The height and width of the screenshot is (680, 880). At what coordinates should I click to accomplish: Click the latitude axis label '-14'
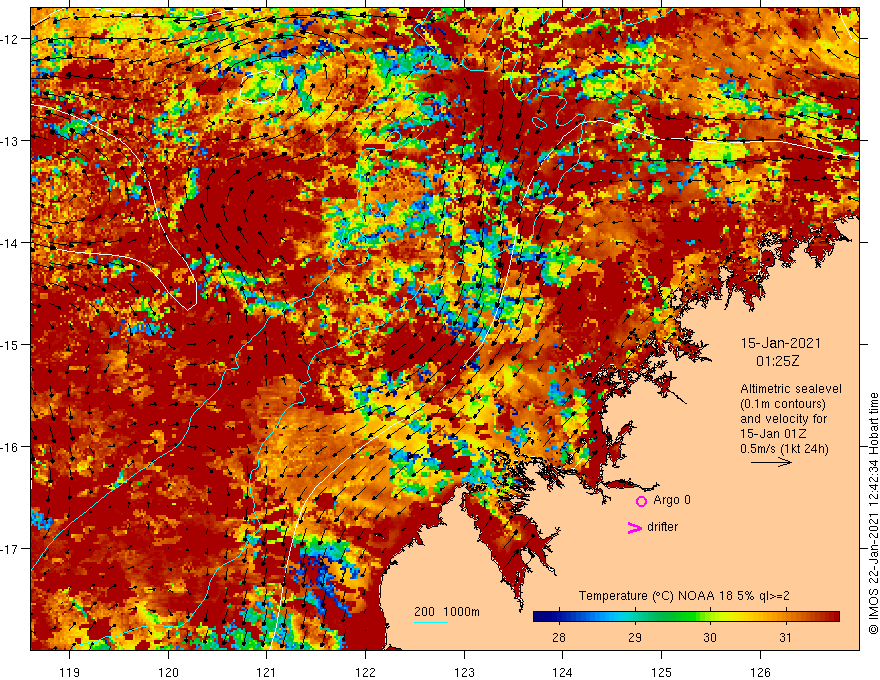11,243
